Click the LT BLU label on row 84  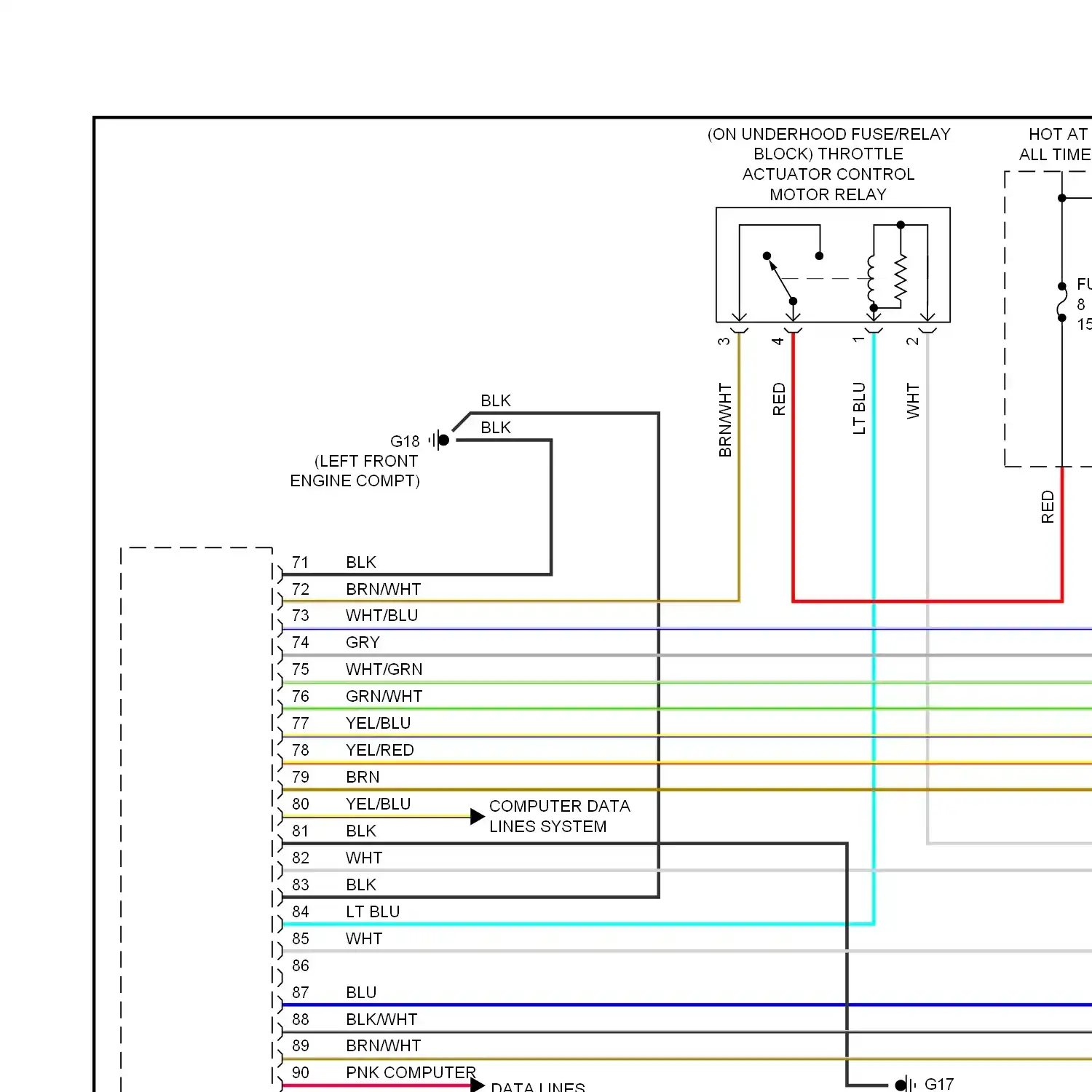373,911
